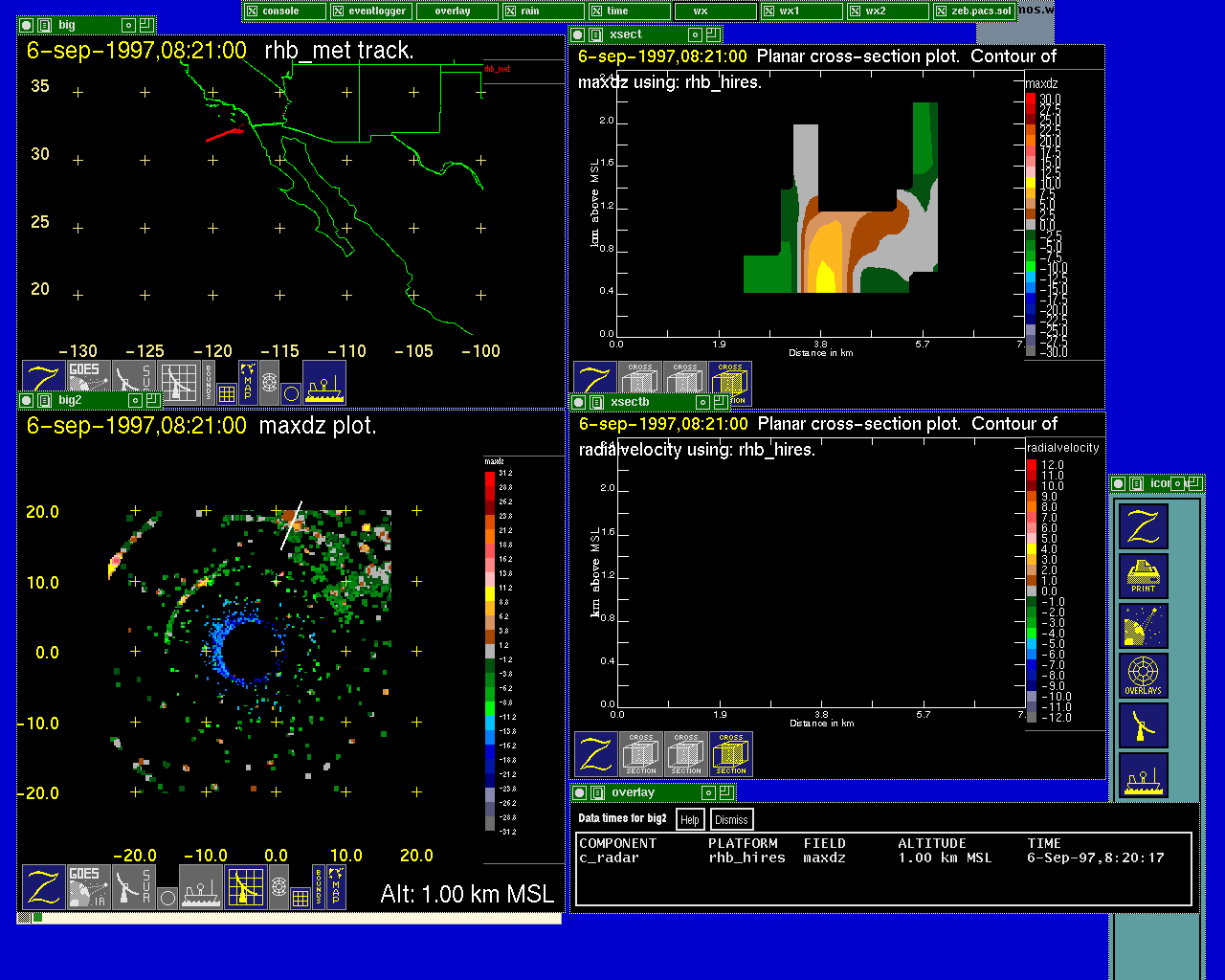Toggle the X box beside eventlogger
This screenshot has height=980, width=1225.
tap(338, 11)
